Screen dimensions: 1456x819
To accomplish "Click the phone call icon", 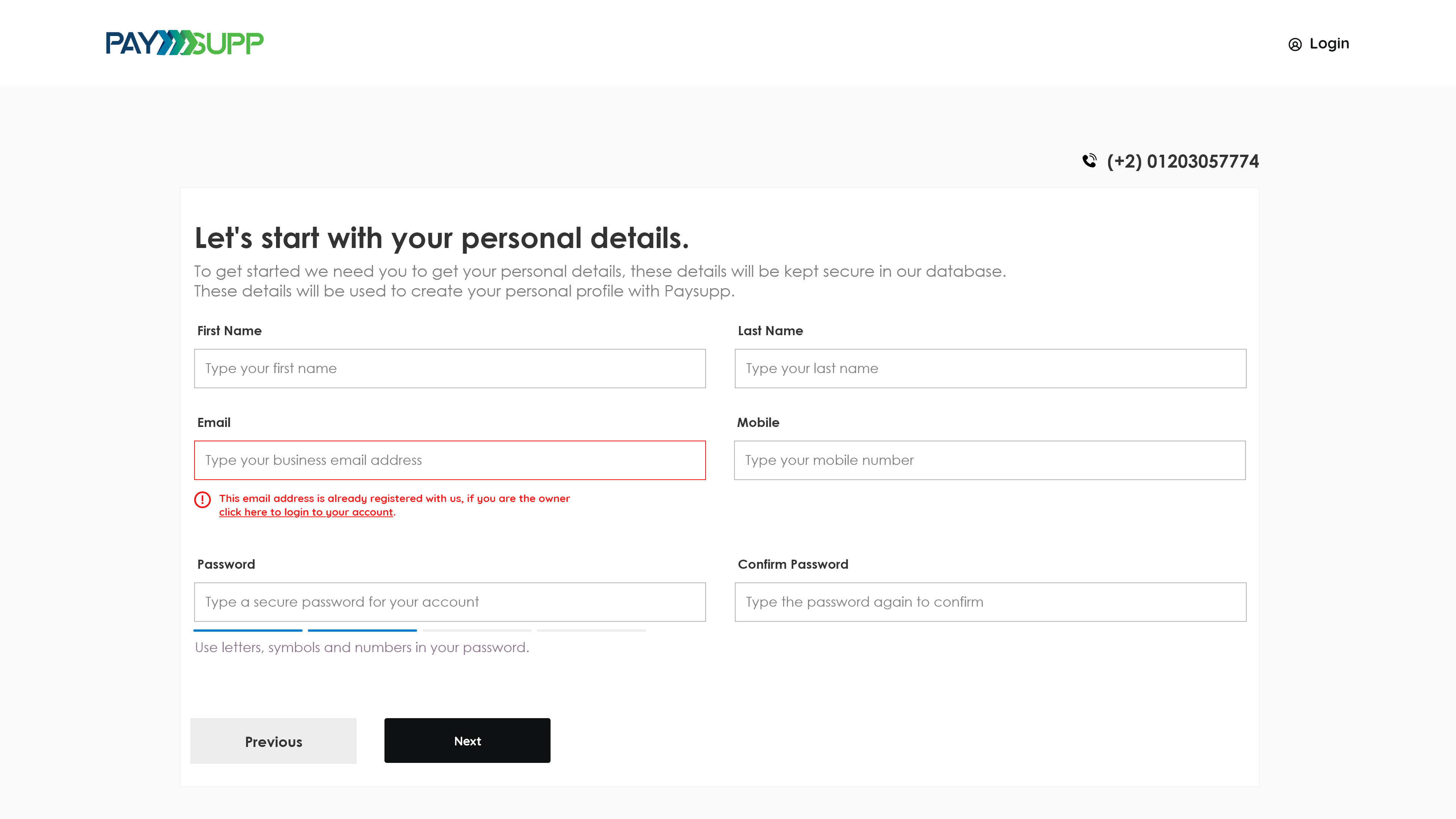I will pos(1089,161).
